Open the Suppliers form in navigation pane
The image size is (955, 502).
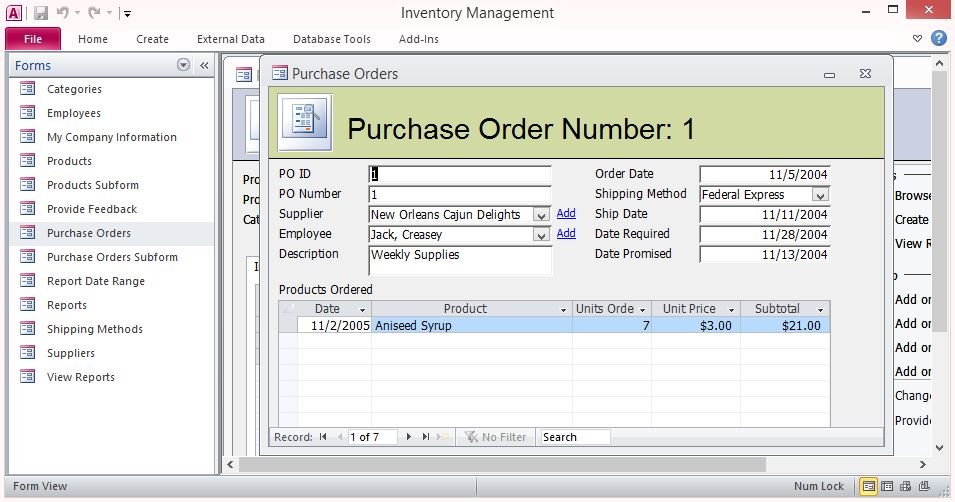pos(70,353)
